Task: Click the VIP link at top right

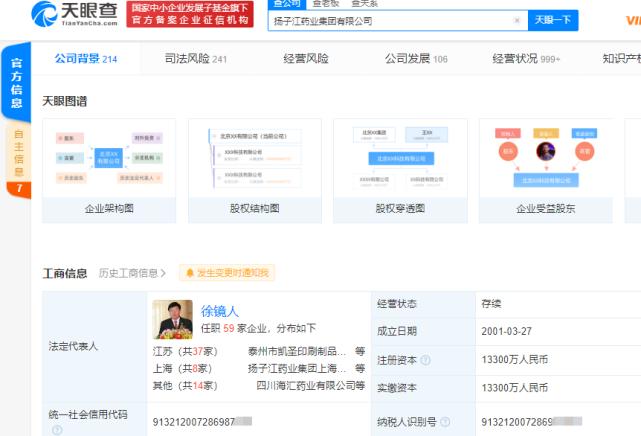Action: click(x=633, y=20)
